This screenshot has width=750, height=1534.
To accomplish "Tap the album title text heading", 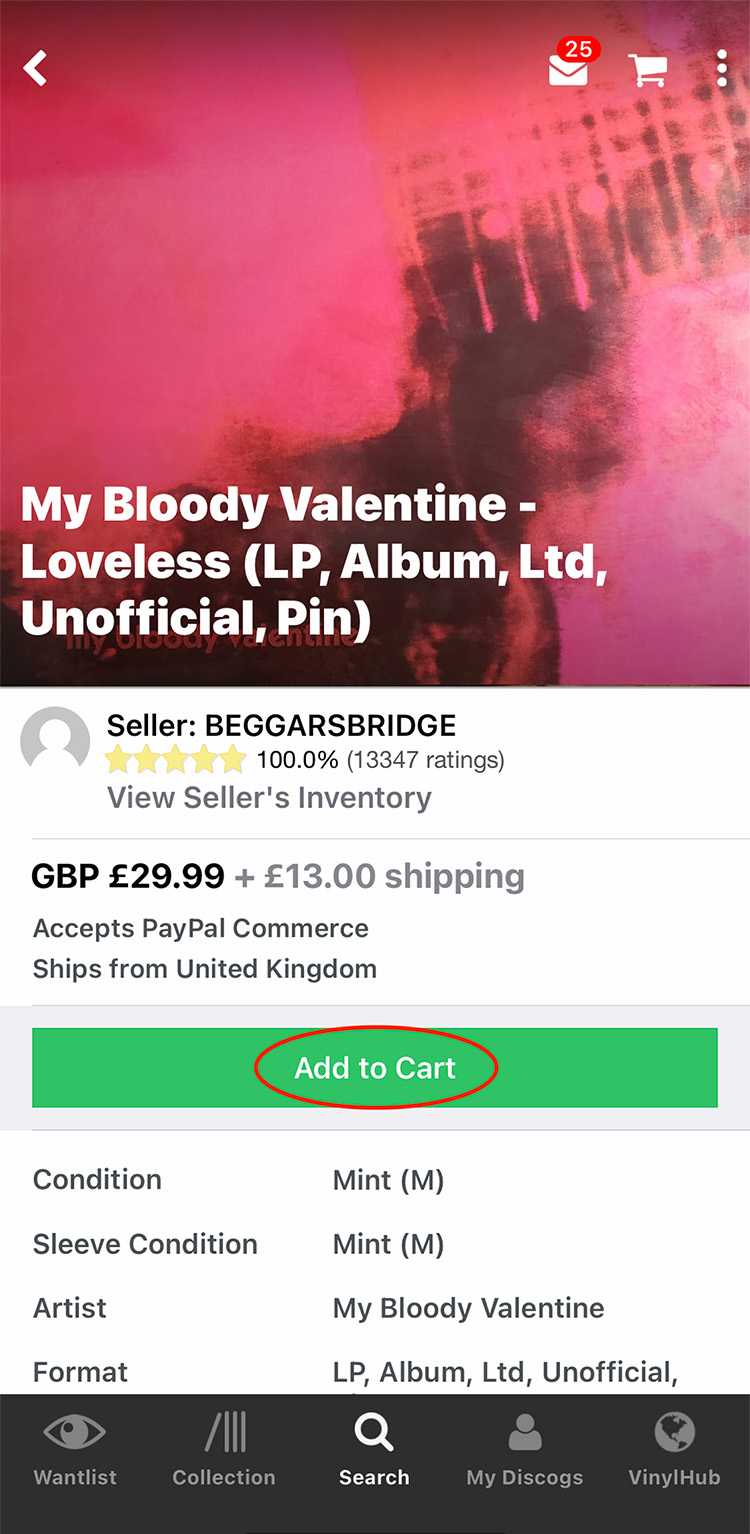I will [315, 561].
